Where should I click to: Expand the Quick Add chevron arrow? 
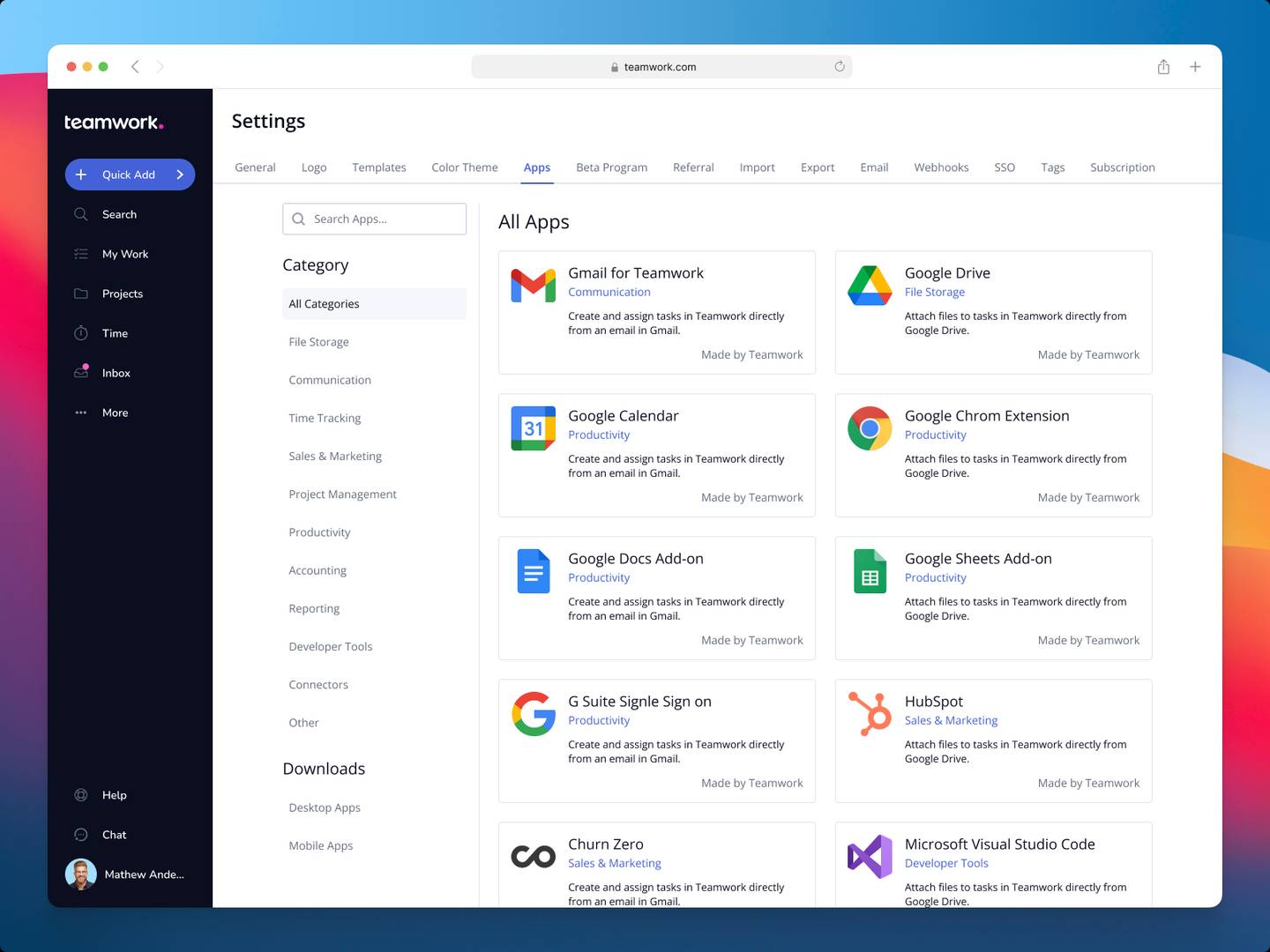(180, 175)
